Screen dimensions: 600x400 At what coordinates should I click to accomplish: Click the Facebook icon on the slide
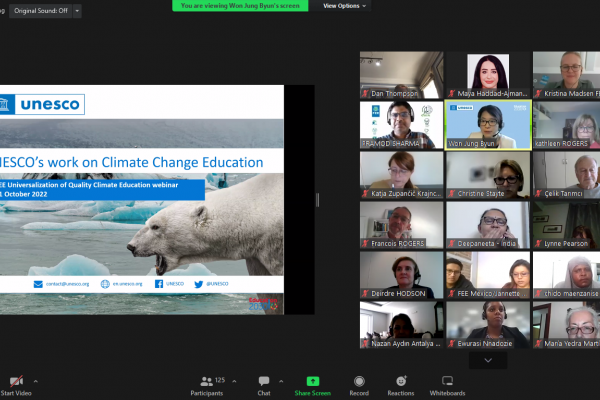click(x=159, y=284)
